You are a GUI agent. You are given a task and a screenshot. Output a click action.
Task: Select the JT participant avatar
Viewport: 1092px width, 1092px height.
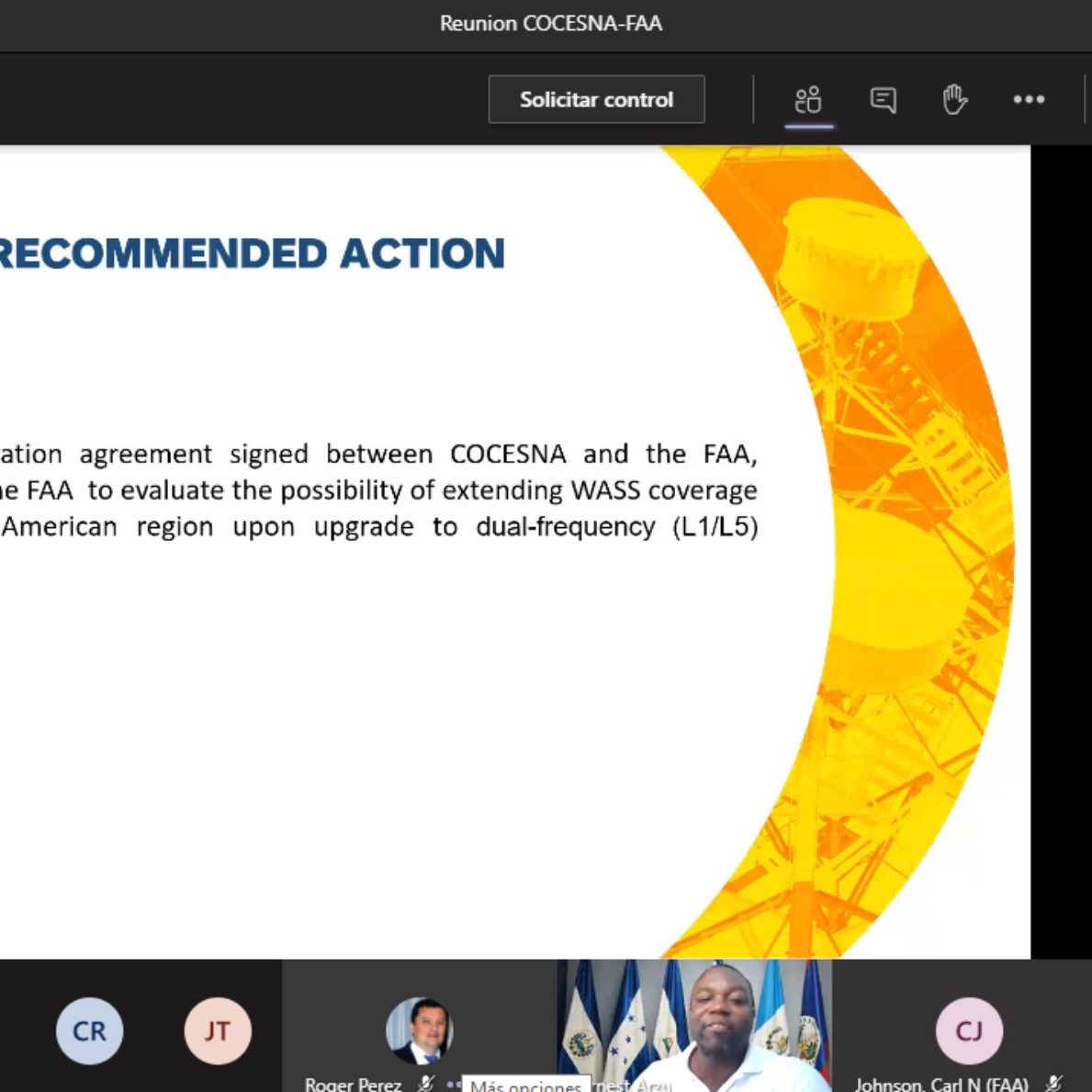[x=218, y=1030]
